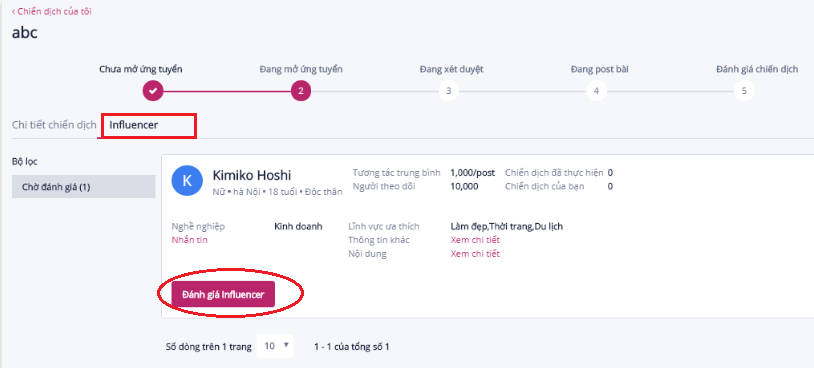Screen dimensions: 814x368
Task: Select step 3 circle for Đang xét duyệt
Action: point(449,91)
